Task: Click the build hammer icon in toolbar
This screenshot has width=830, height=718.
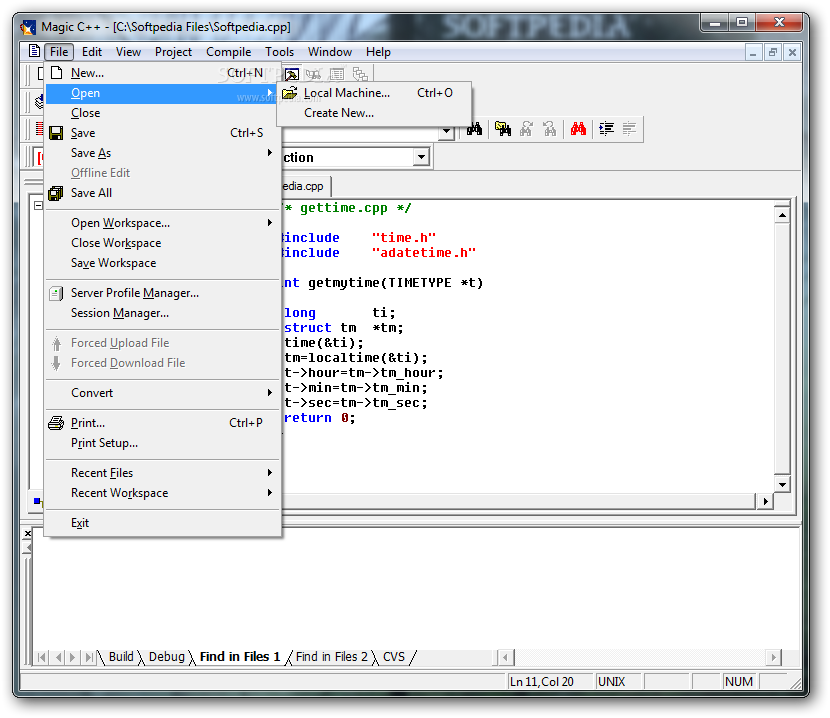Action: pos(292,74)
